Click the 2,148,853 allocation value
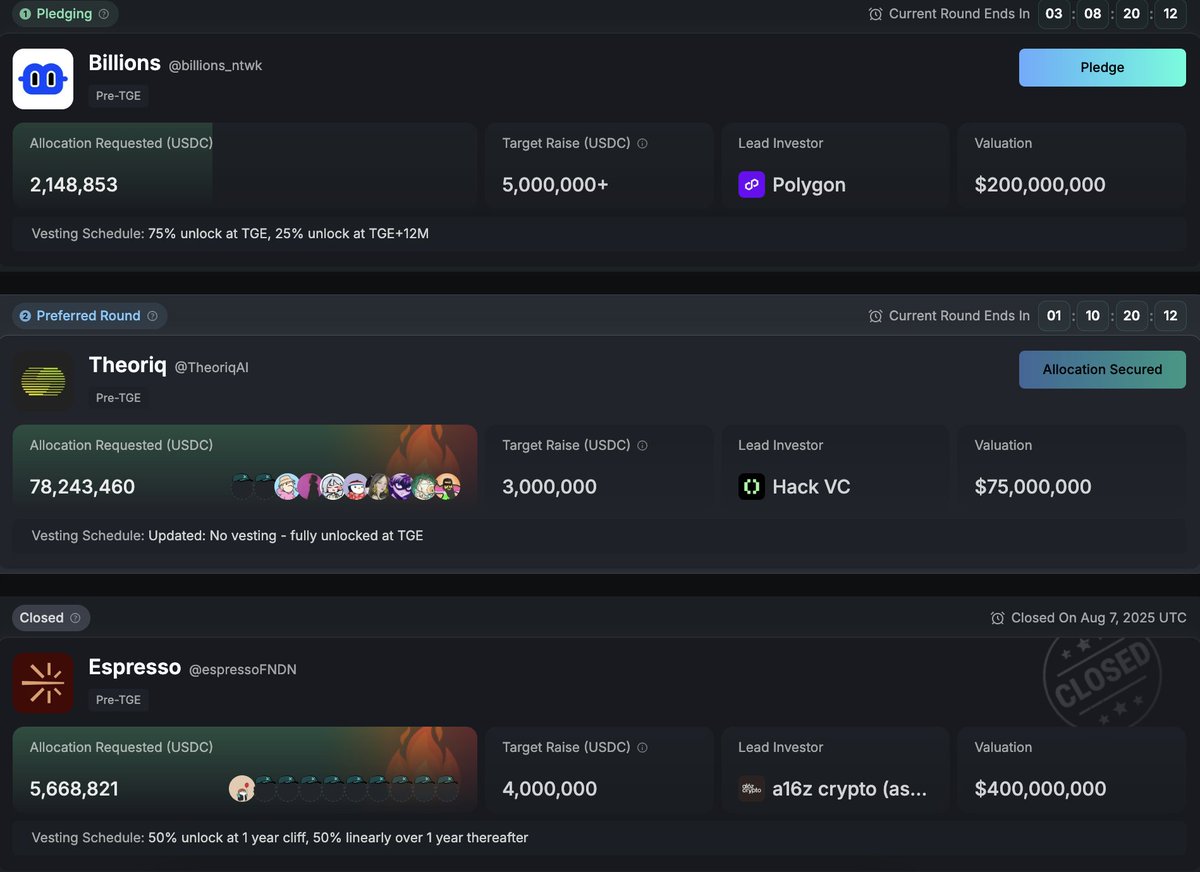The image size is (1200, 872). click(74, 185)
